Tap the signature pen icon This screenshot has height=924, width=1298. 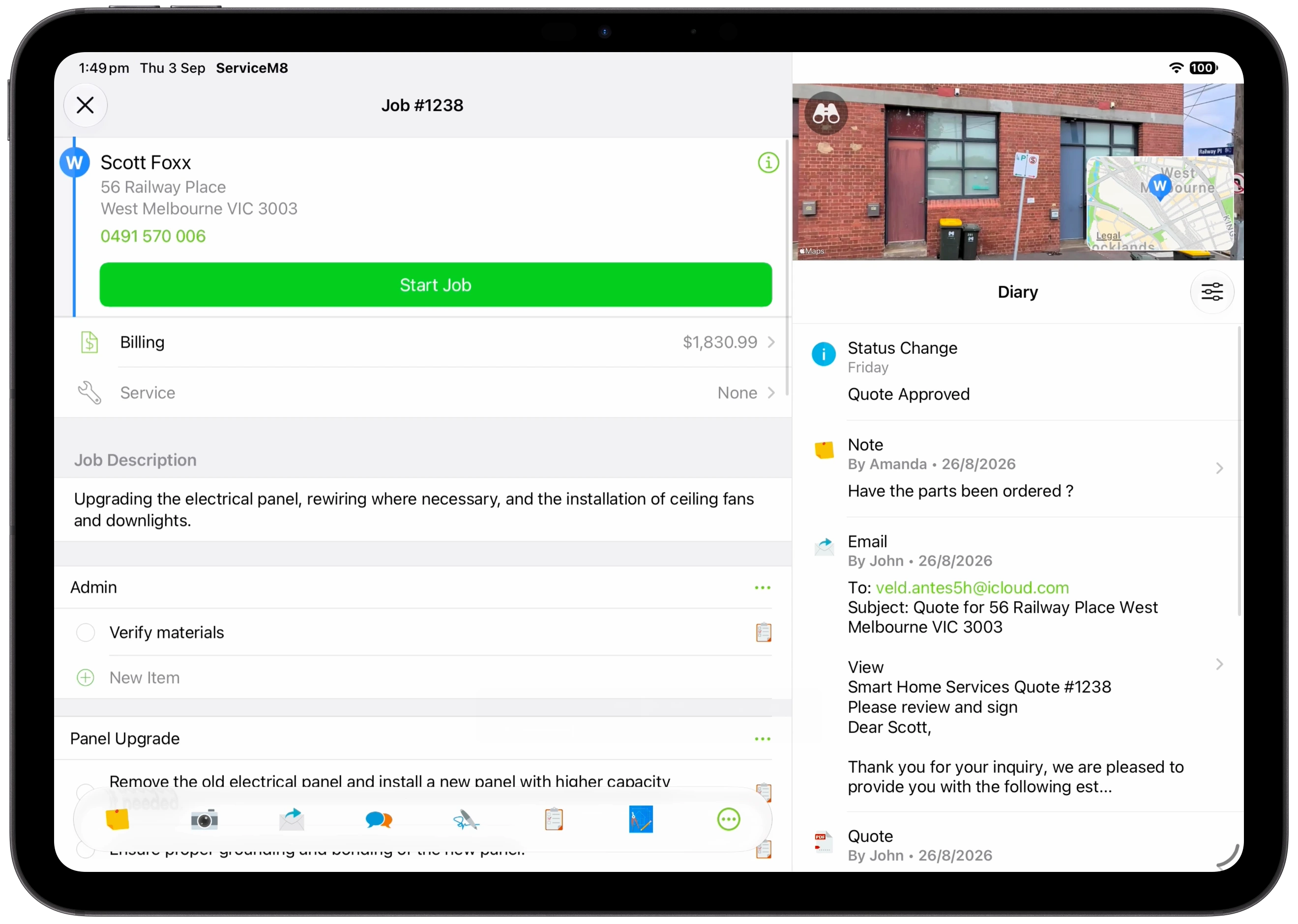click(x=466, y=820)
